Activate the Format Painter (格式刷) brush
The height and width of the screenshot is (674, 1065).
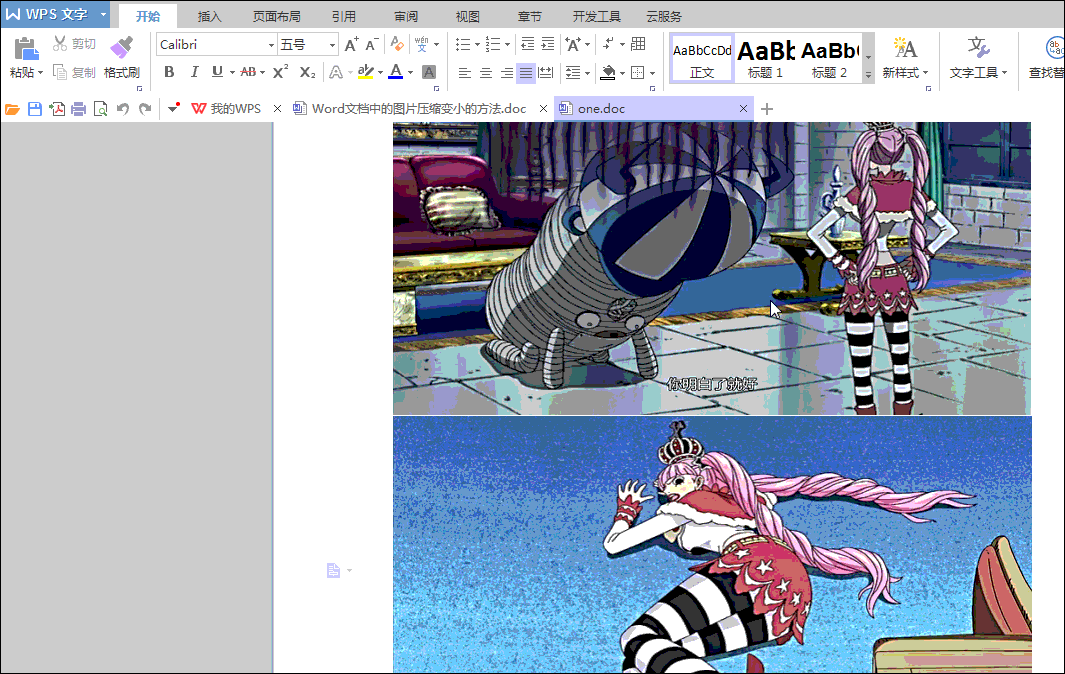122,48
